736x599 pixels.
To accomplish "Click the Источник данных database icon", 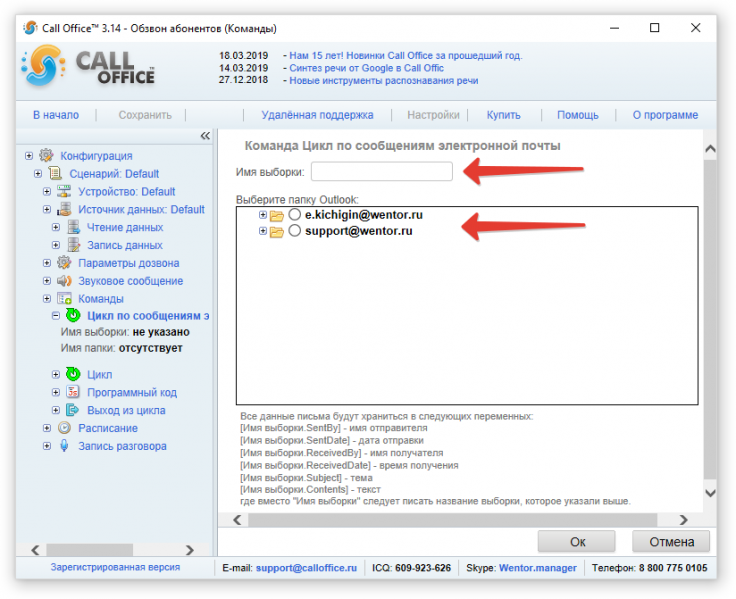I will [64, 209].
